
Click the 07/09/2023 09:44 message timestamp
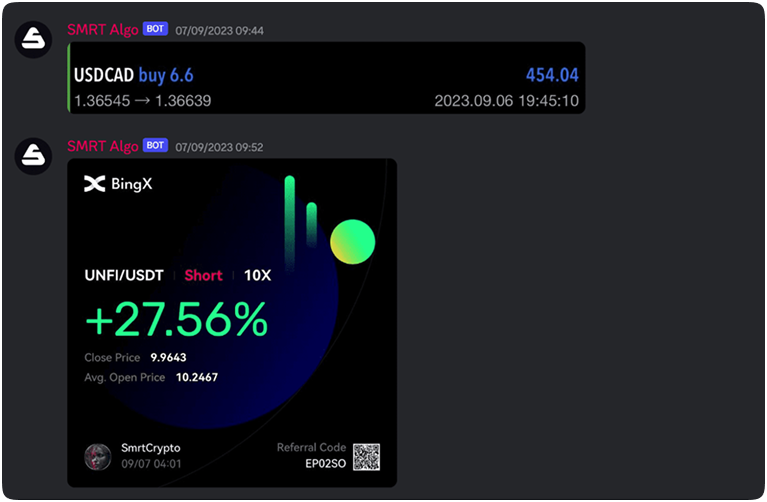pos(219,31)
